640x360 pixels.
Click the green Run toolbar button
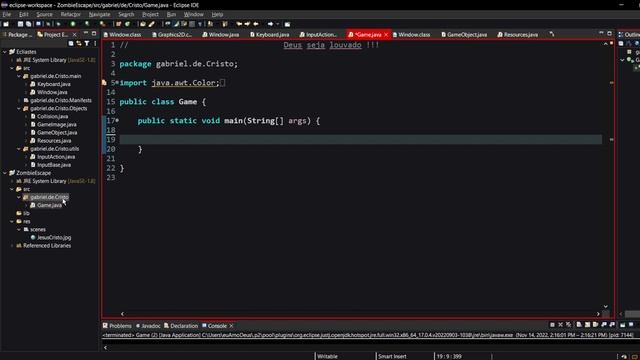point(73,24)
